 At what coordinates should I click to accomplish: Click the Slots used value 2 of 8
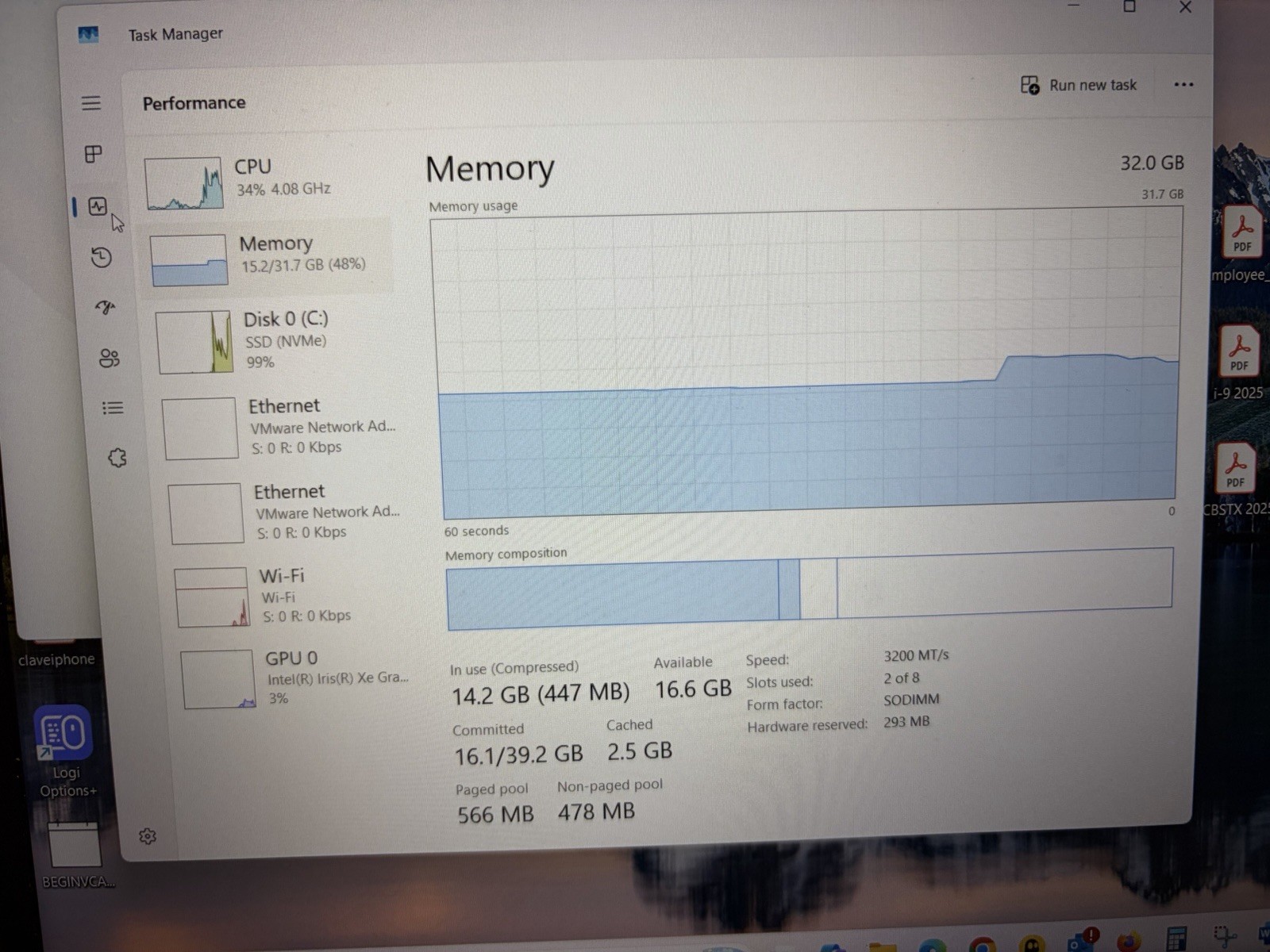(x=901, y=678)
